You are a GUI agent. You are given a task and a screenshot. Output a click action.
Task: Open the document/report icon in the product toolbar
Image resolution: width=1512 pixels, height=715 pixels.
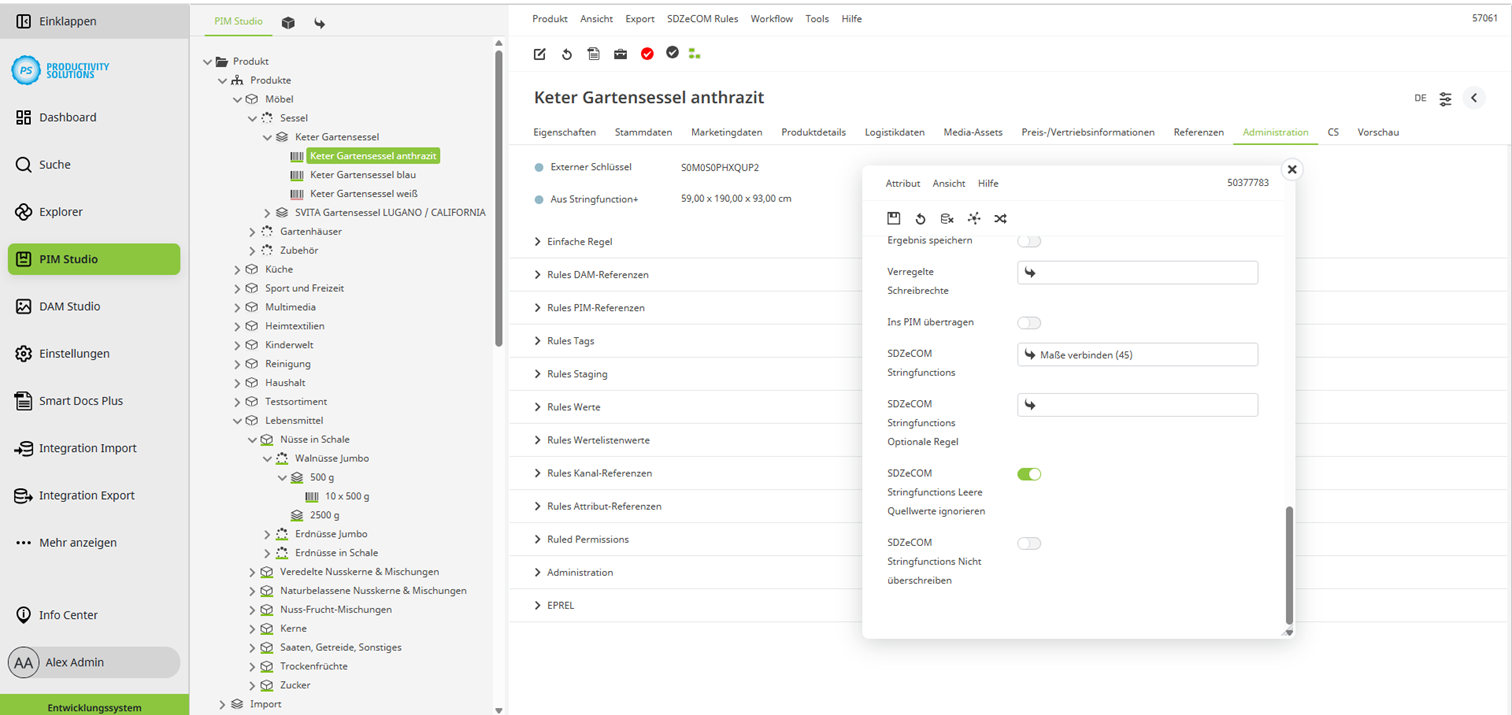click(x=594, y=54)
